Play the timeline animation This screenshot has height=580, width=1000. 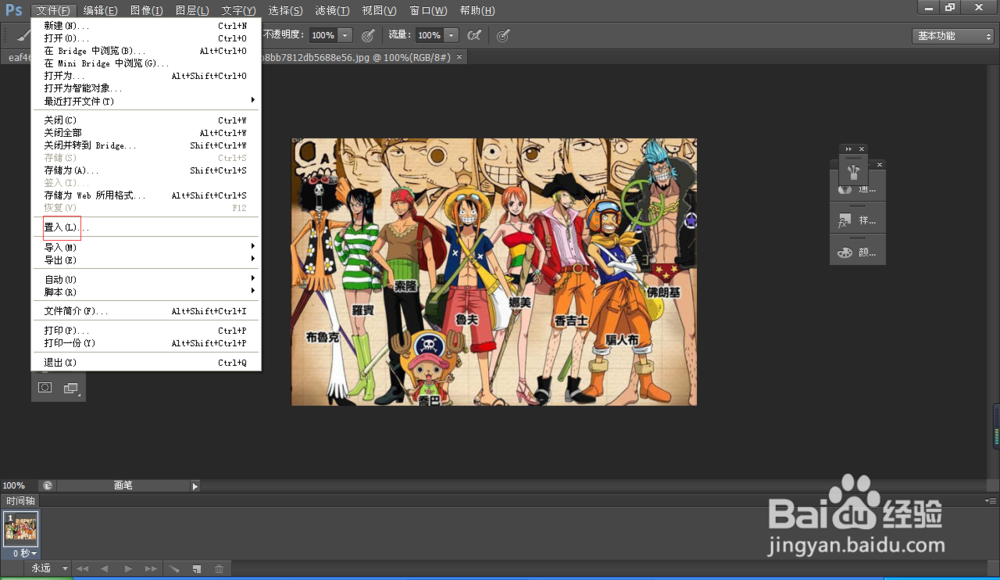tap(128, 569)
